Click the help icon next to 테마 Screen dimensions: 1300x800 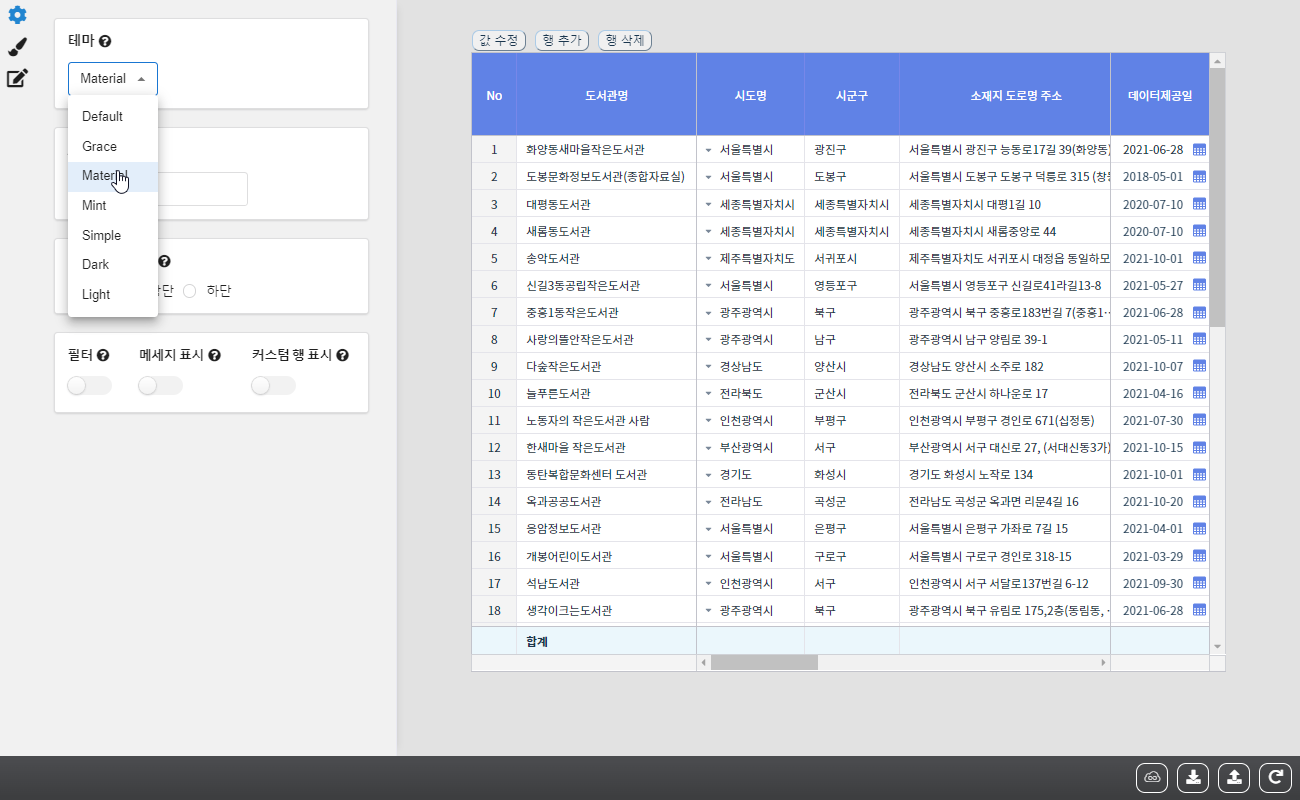click(x=105, y=41)
